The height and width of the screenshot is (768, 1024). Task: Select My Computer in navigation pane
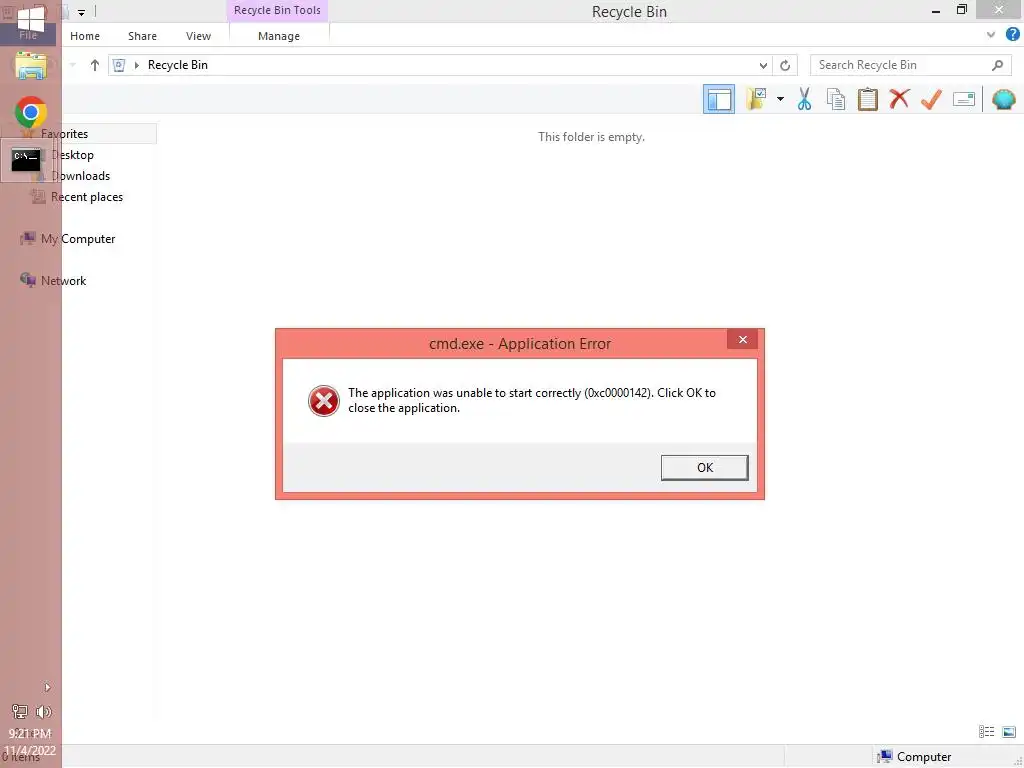78,239
